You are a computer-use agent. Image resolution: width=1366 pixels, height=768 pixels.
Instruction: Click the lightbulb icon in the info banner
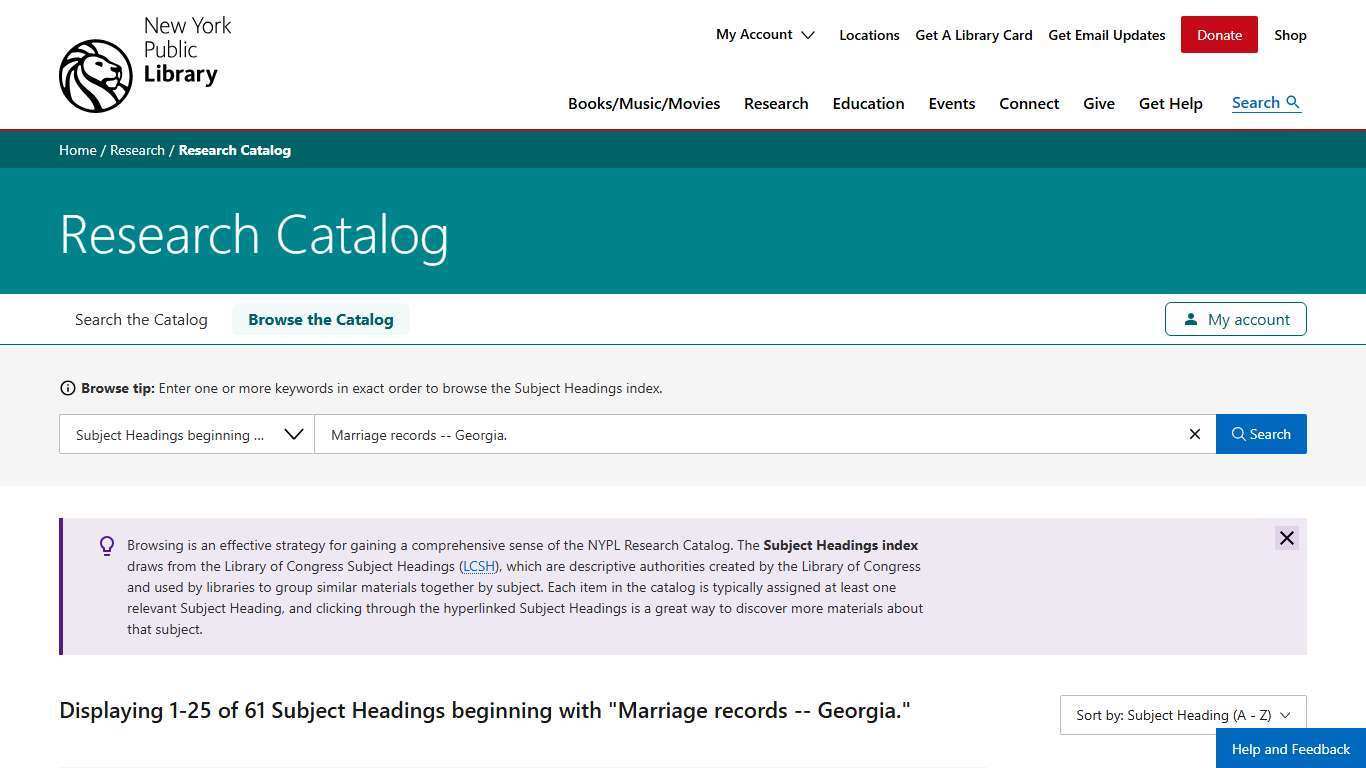coord(107,546)
